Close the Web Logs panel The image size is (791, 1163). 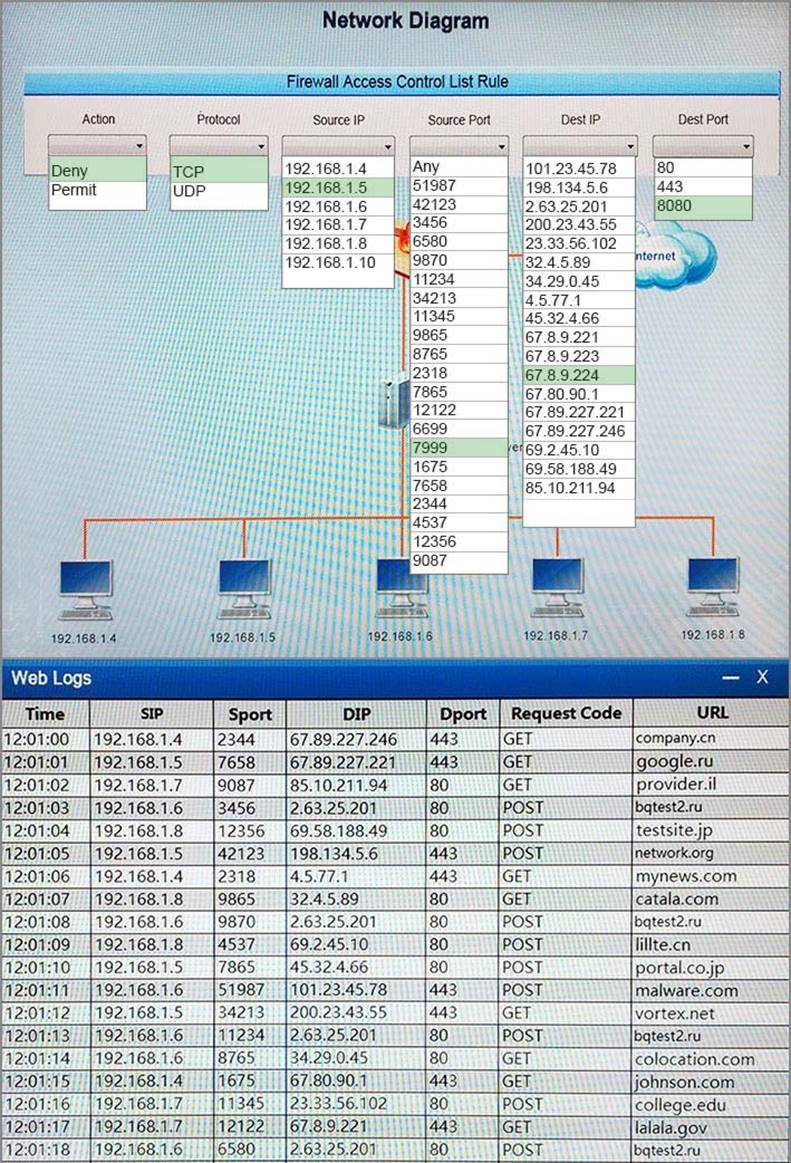[762, 677]
